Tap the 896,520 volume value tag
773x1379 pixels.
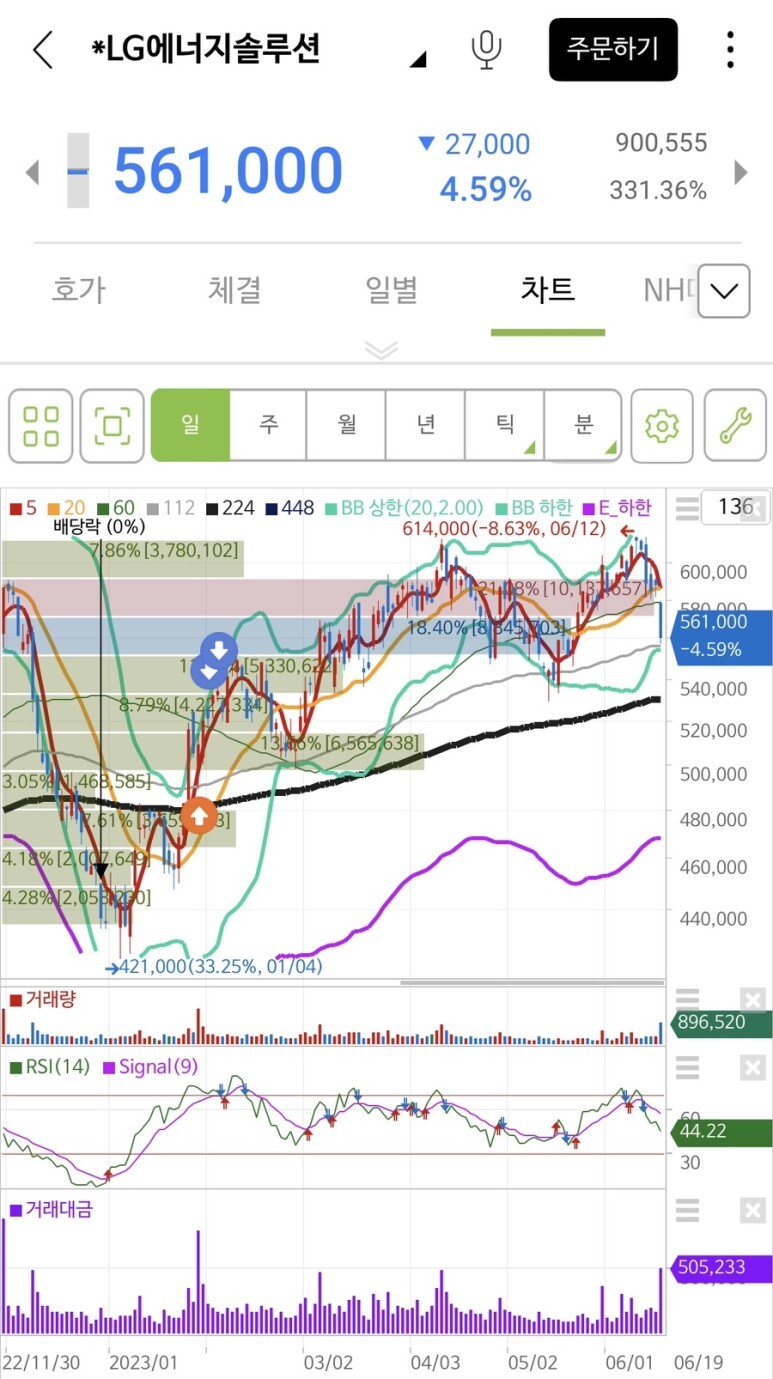click(x=722, y=1023)
